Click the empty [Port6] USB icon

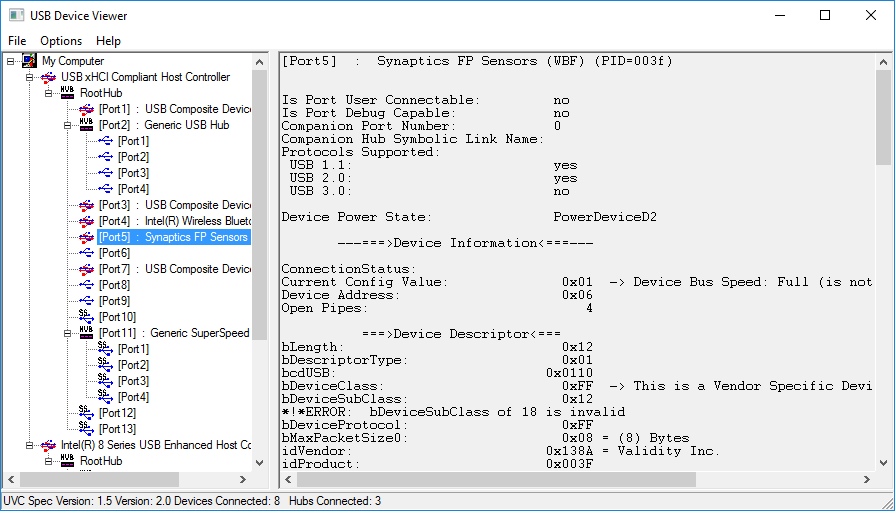click(86, 252)
